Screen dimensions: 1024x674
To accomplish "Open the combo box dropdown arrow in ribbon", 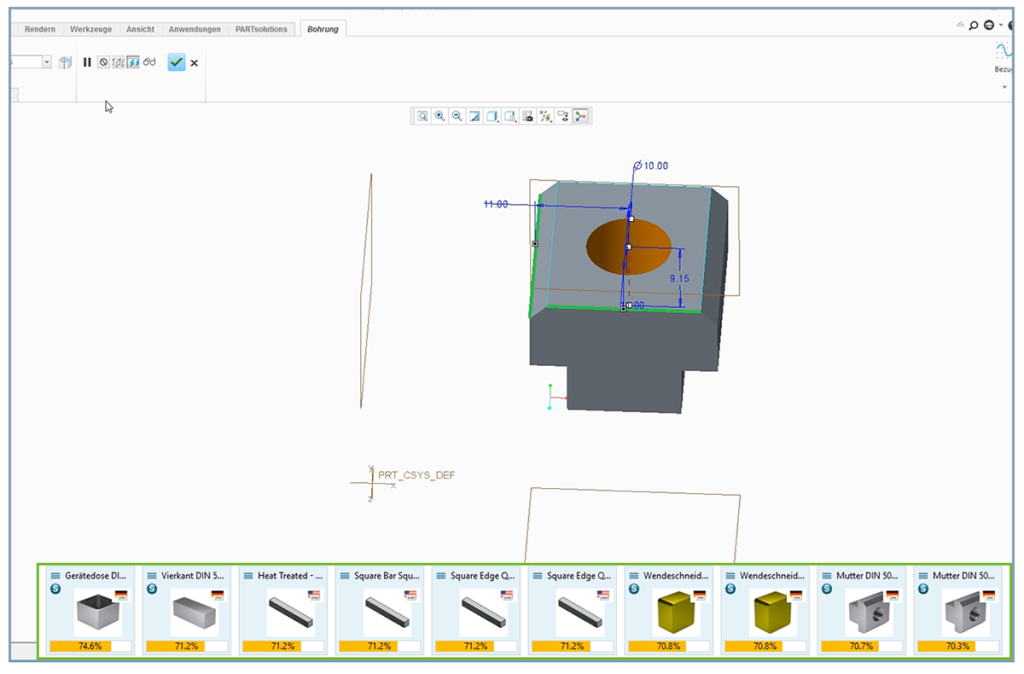I will pyautogui.click(x=47, y=62).
